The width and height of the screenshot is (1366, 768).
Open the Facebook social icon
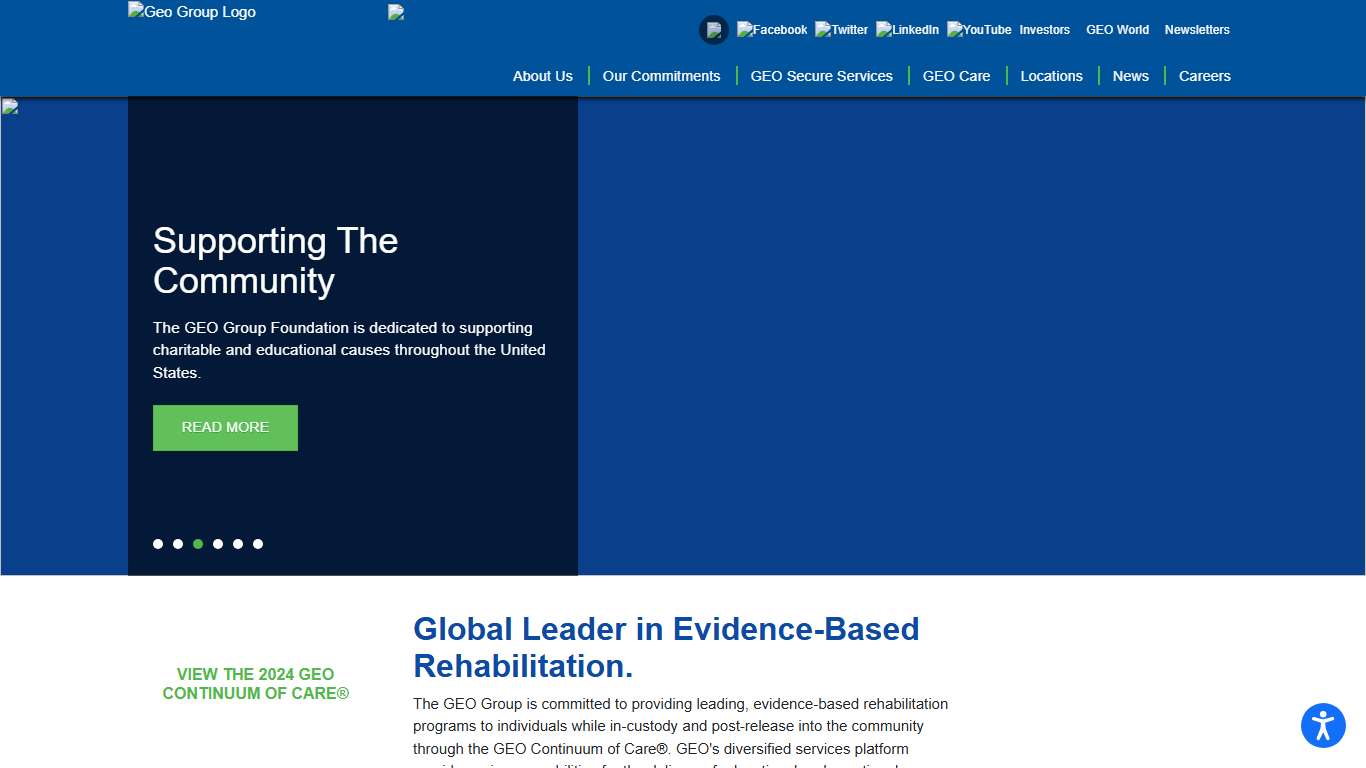(771, 29)
